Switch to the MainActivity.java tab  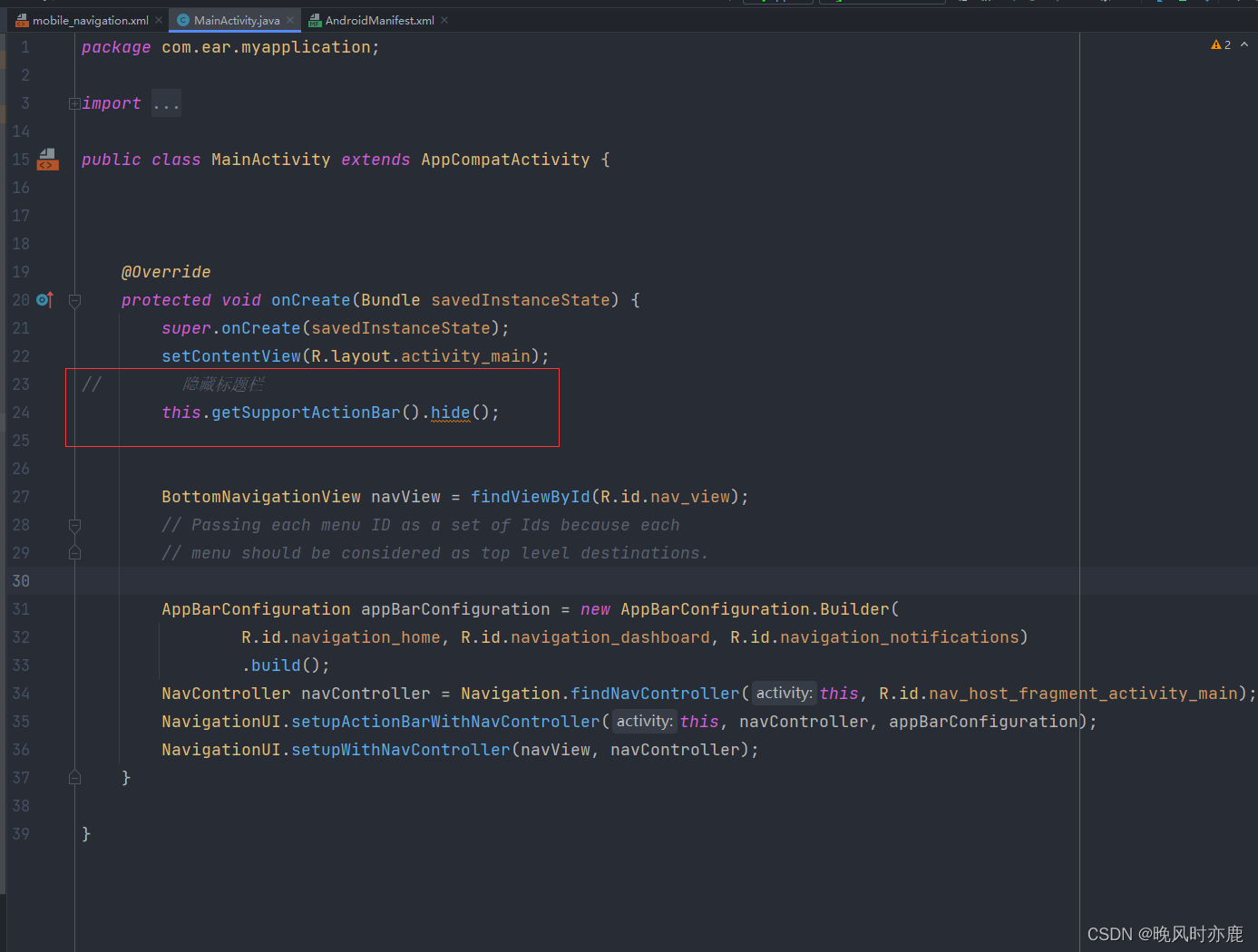tap(237, 20)
